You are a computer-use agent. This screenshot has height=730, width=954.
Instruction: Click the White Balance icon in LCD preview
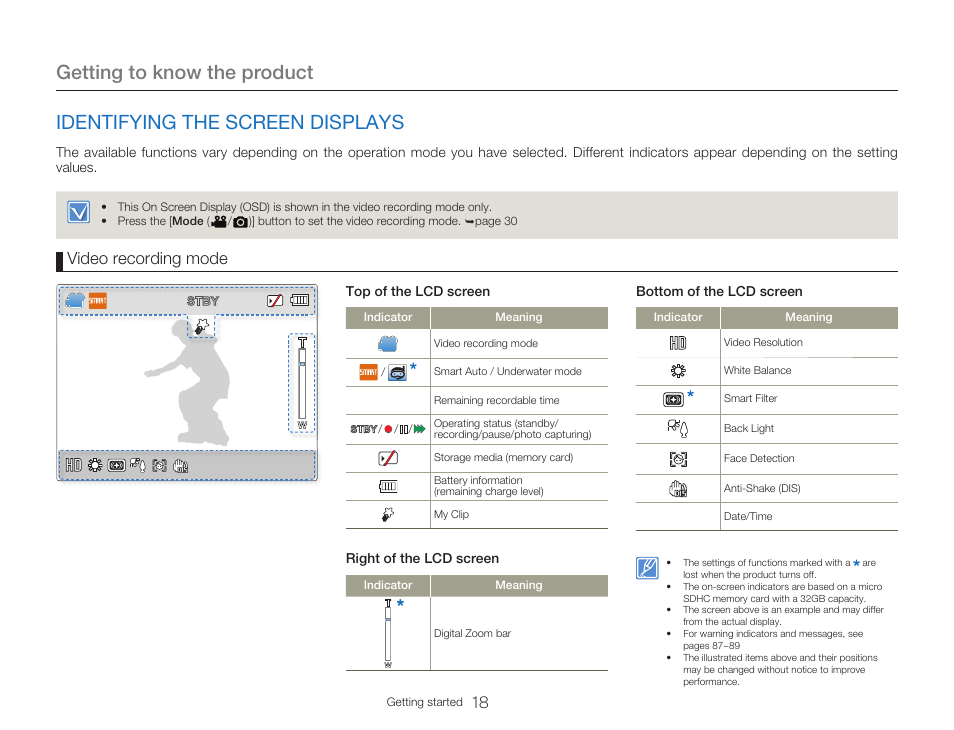pos(95,465)
